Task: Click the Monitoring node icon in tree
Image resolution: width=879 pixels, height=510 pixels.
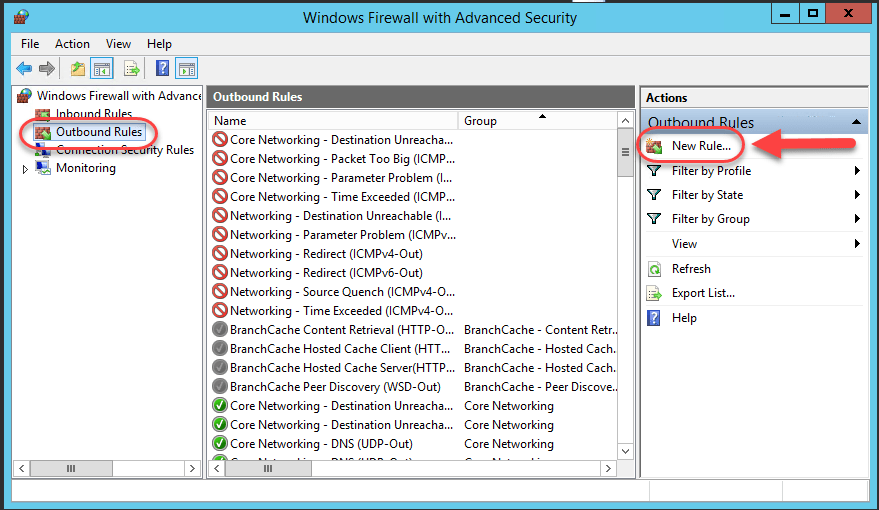Action: coord(43,168)
